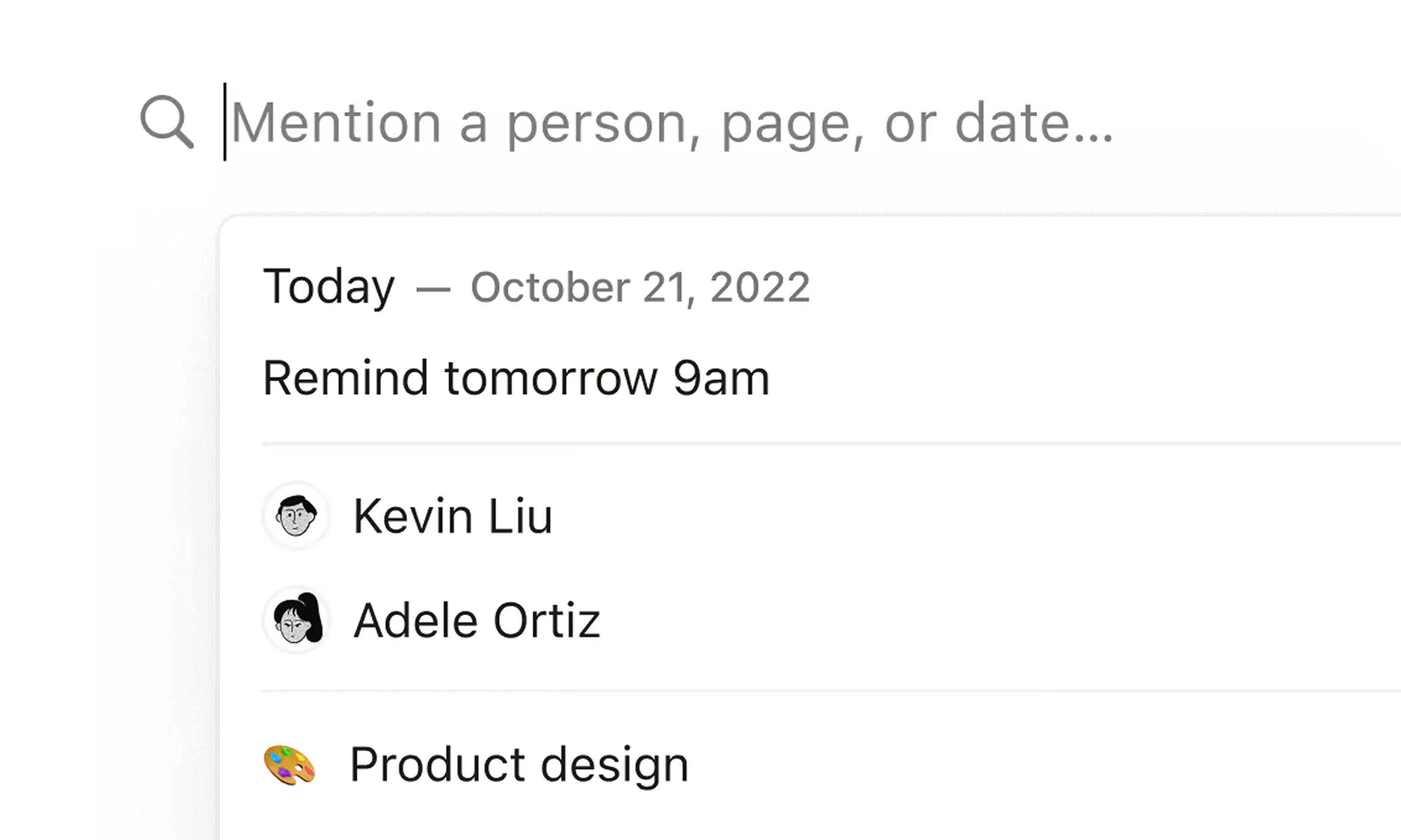Select Kevin Liu from the list

[452, 516]
